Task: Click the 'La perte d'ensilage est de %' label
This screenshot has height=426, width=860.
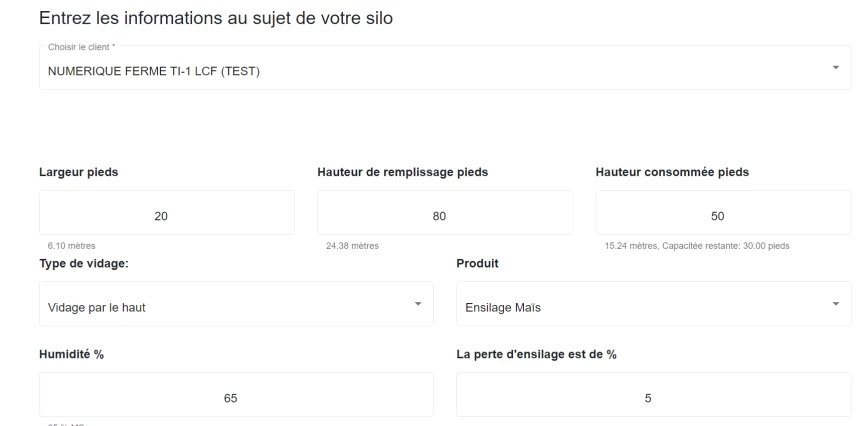Action: click(535, 355)
